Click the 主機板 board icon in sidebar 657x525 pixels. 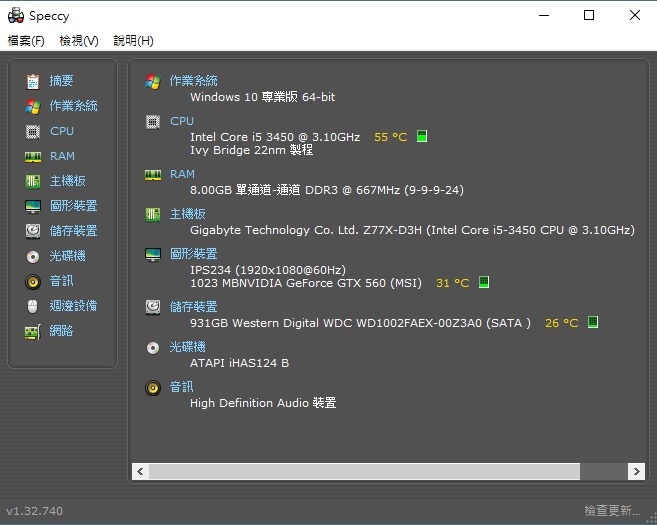click(x=33, y=181)
